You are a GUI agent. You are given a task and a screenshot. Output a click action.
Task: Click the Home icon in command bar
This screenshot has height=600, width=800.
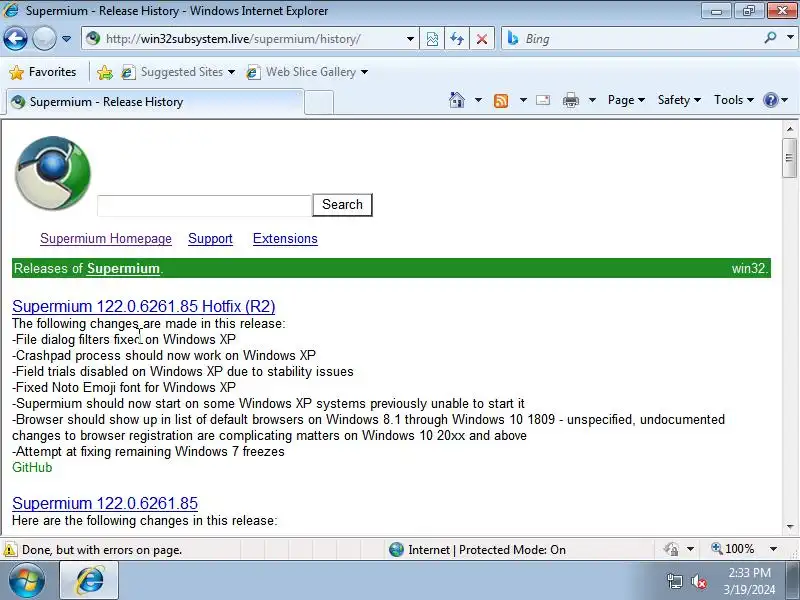tap(457, 100)
